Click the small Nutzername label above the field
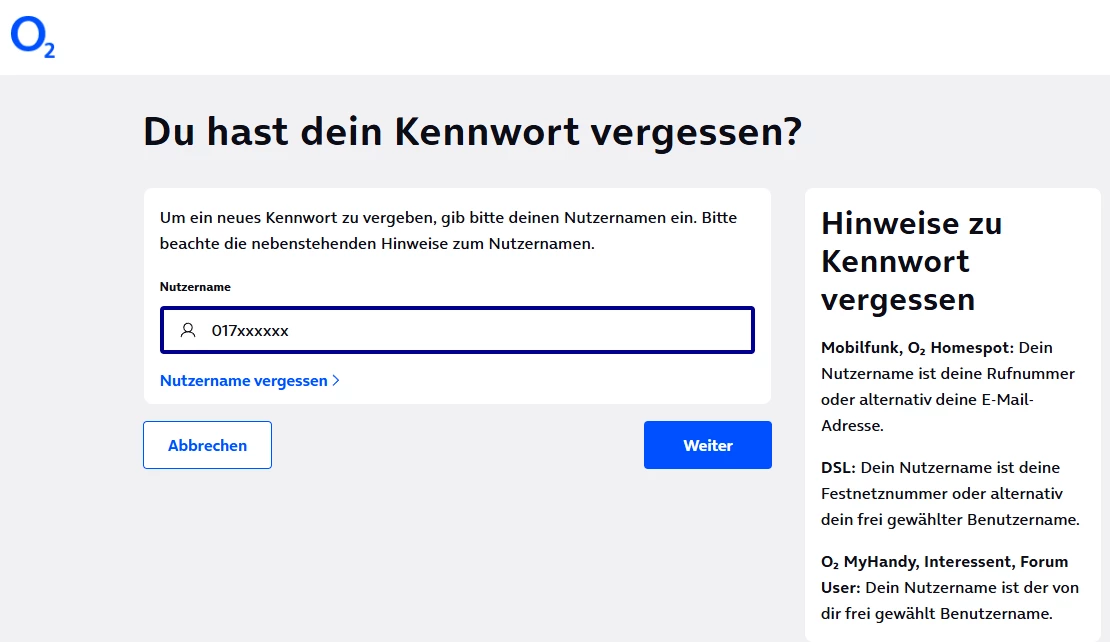 [195, 287]
